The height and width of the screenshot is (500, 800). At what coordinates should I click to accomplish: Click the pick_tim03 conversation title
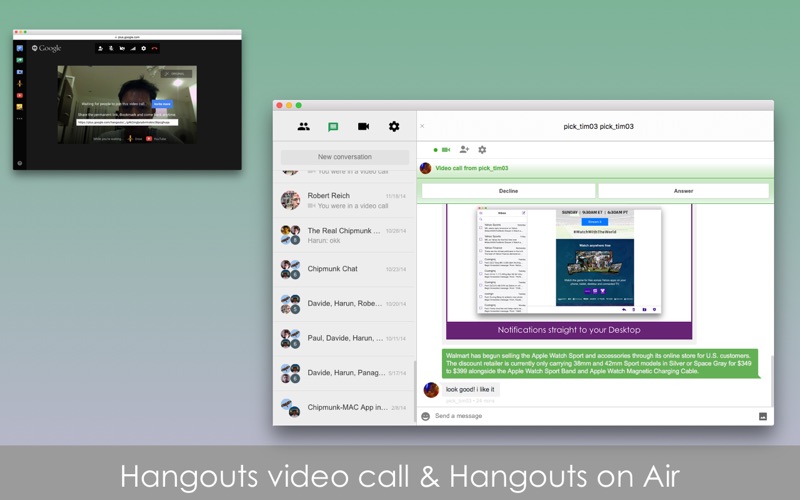pos(598,127)
